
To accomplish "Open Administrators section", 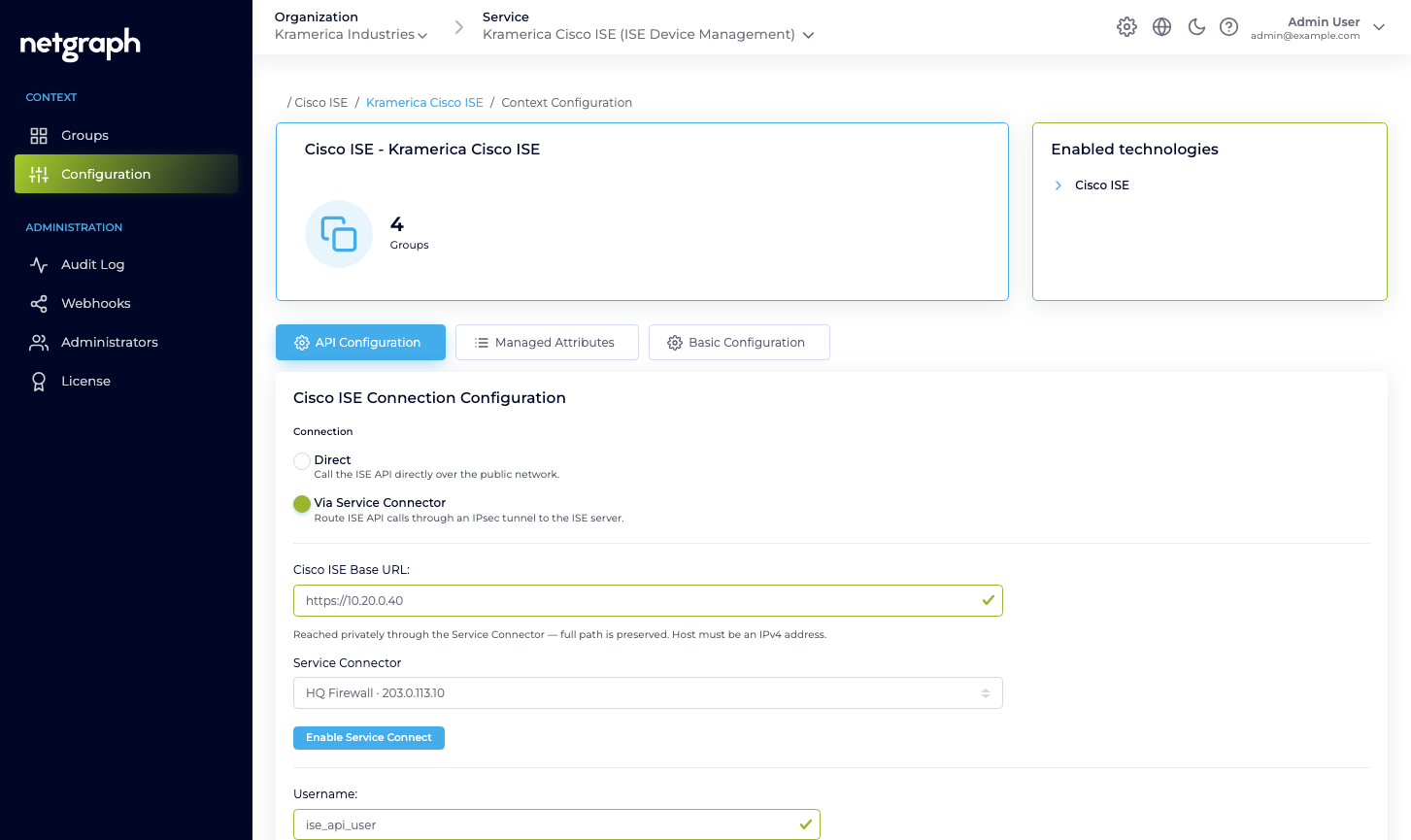I will (126, 342).
